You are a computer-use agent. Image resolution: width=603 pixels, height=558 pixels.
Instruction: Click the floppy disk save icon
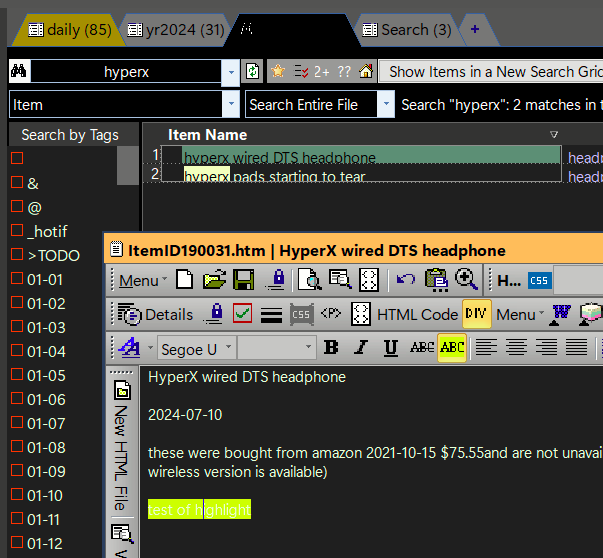pyautogui.click(x=244, y=280)
